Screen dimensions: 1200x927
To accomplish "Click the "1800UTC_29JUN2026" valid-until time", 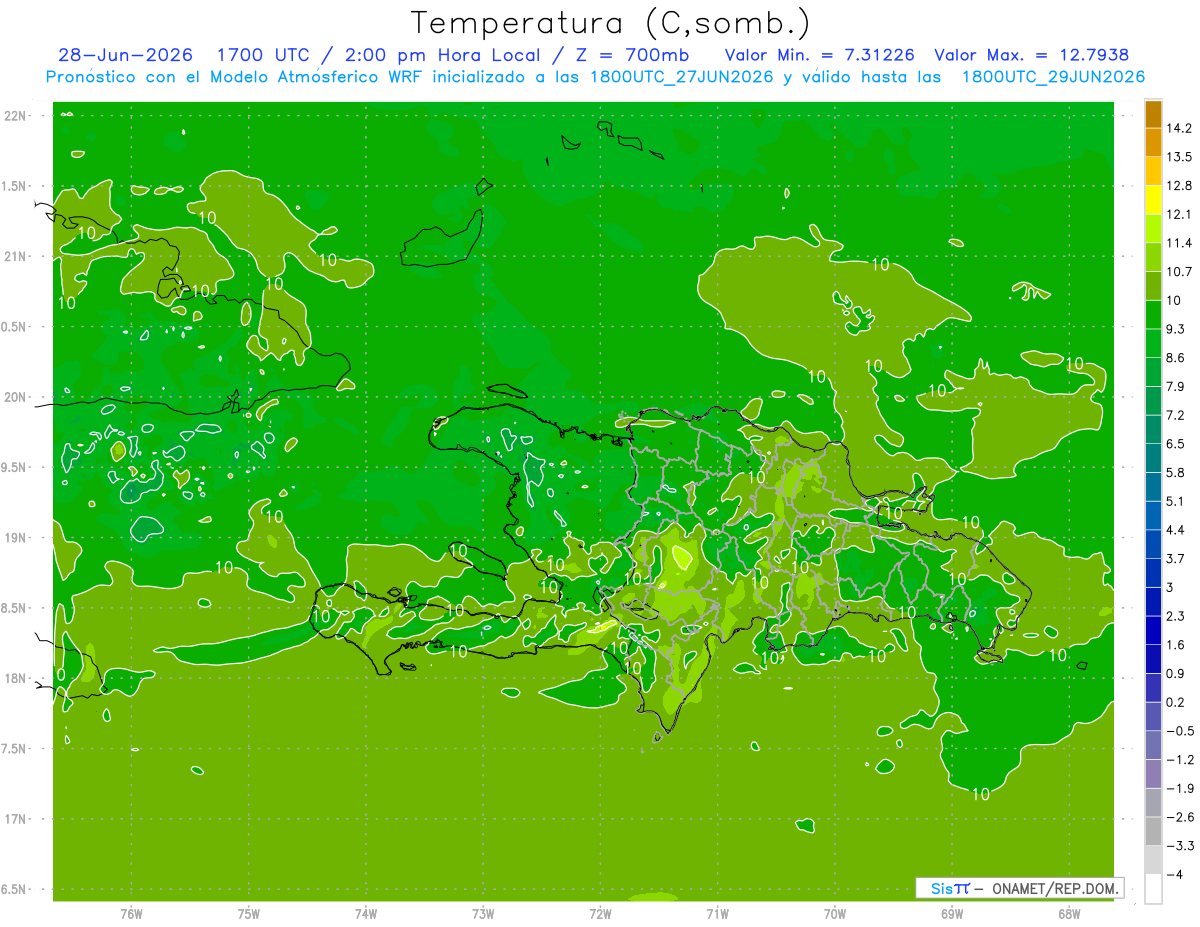I will click(1053, 77).
